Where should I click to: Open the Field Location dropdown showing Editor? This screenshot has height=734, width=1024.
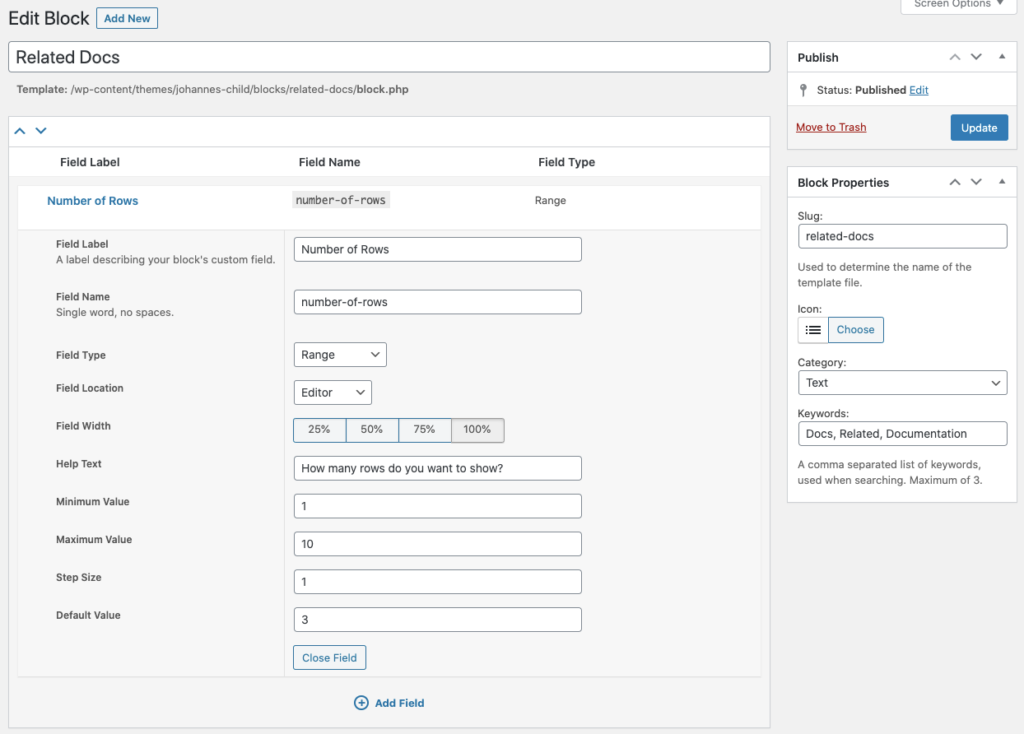(332, 392)
